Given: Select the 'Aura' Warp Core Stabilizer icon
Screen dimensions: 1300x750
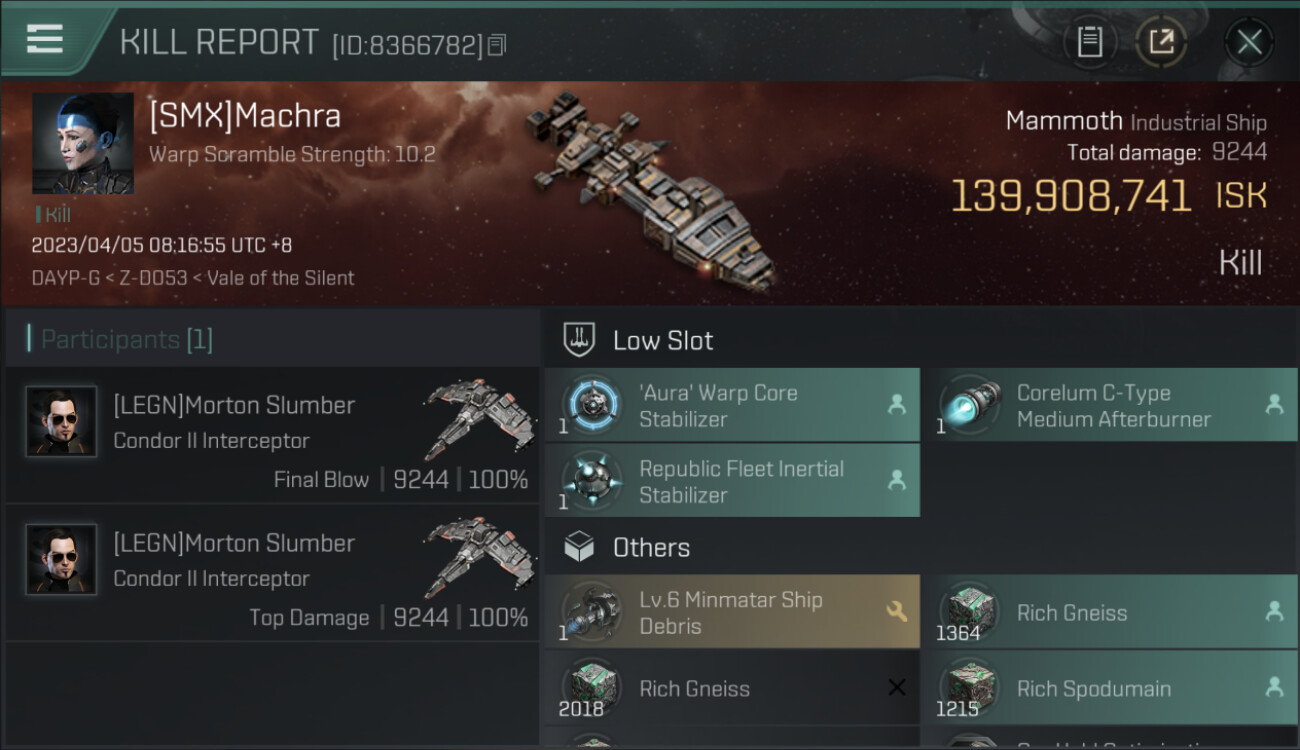Looking at the screenshot, I should tap(591, 405).
